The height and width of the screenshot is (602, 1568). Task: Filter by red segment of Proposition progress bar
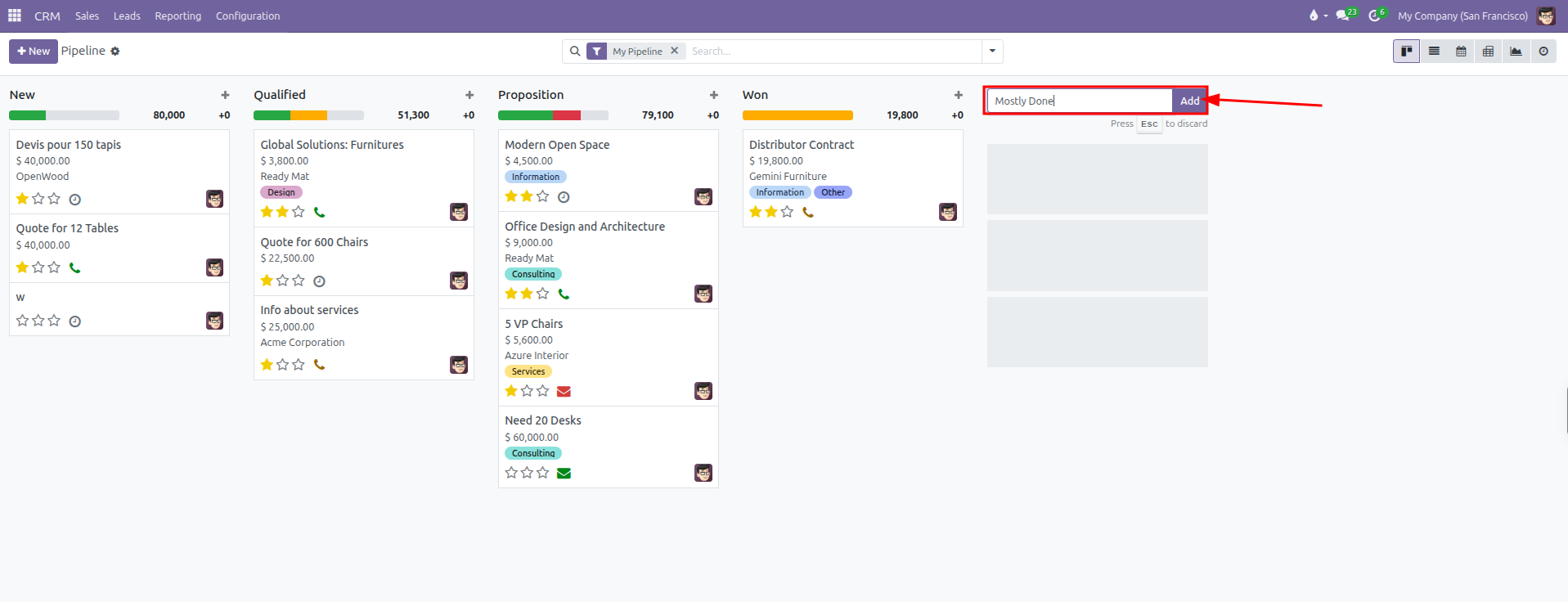(x=567, y=115)
